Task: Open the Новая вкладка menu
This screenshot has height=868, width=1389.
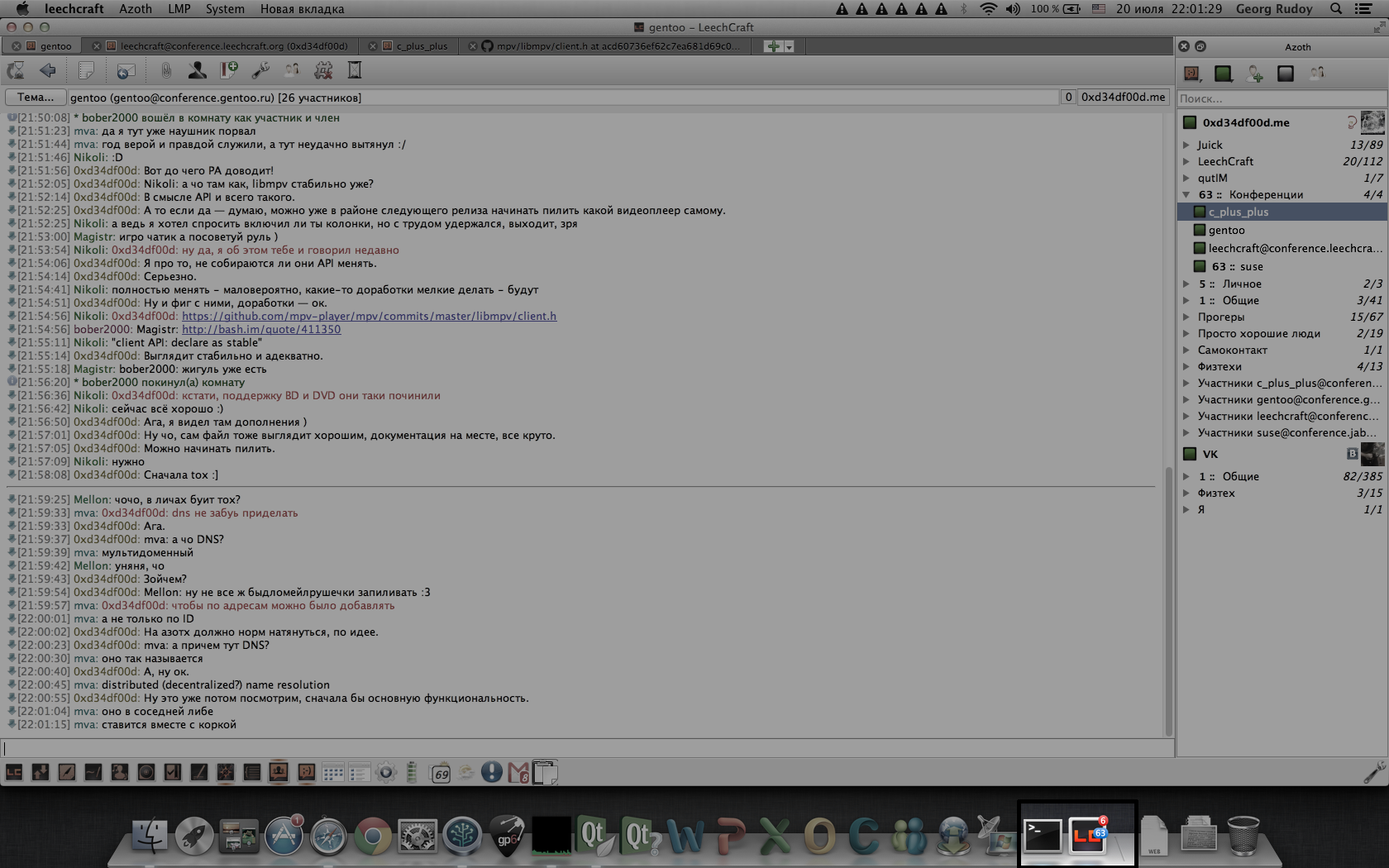Action: click(x=302, y=9)
